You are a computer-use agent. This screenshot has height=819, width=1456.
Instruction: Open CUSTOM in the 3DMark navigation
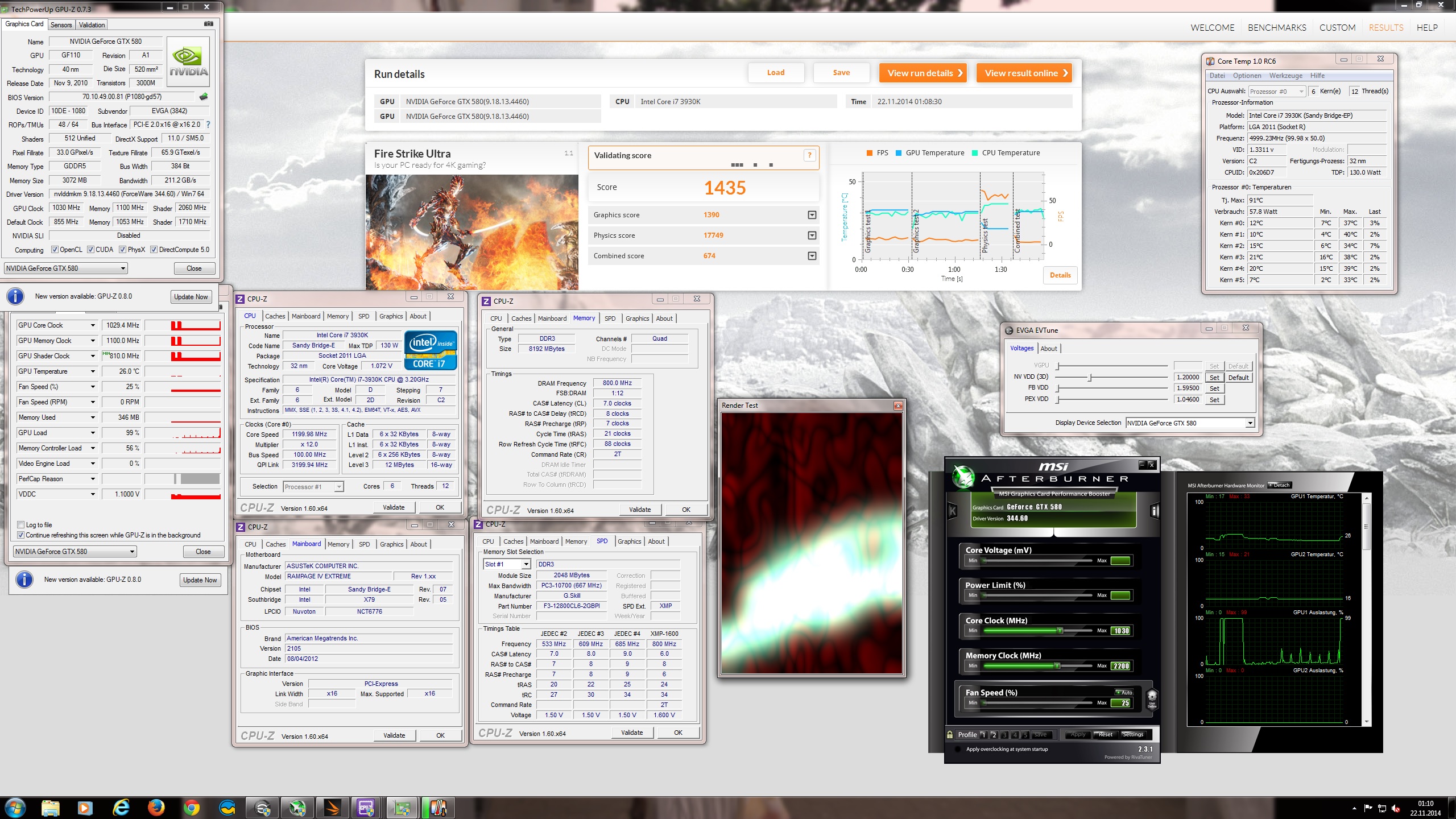[1337, 27]
